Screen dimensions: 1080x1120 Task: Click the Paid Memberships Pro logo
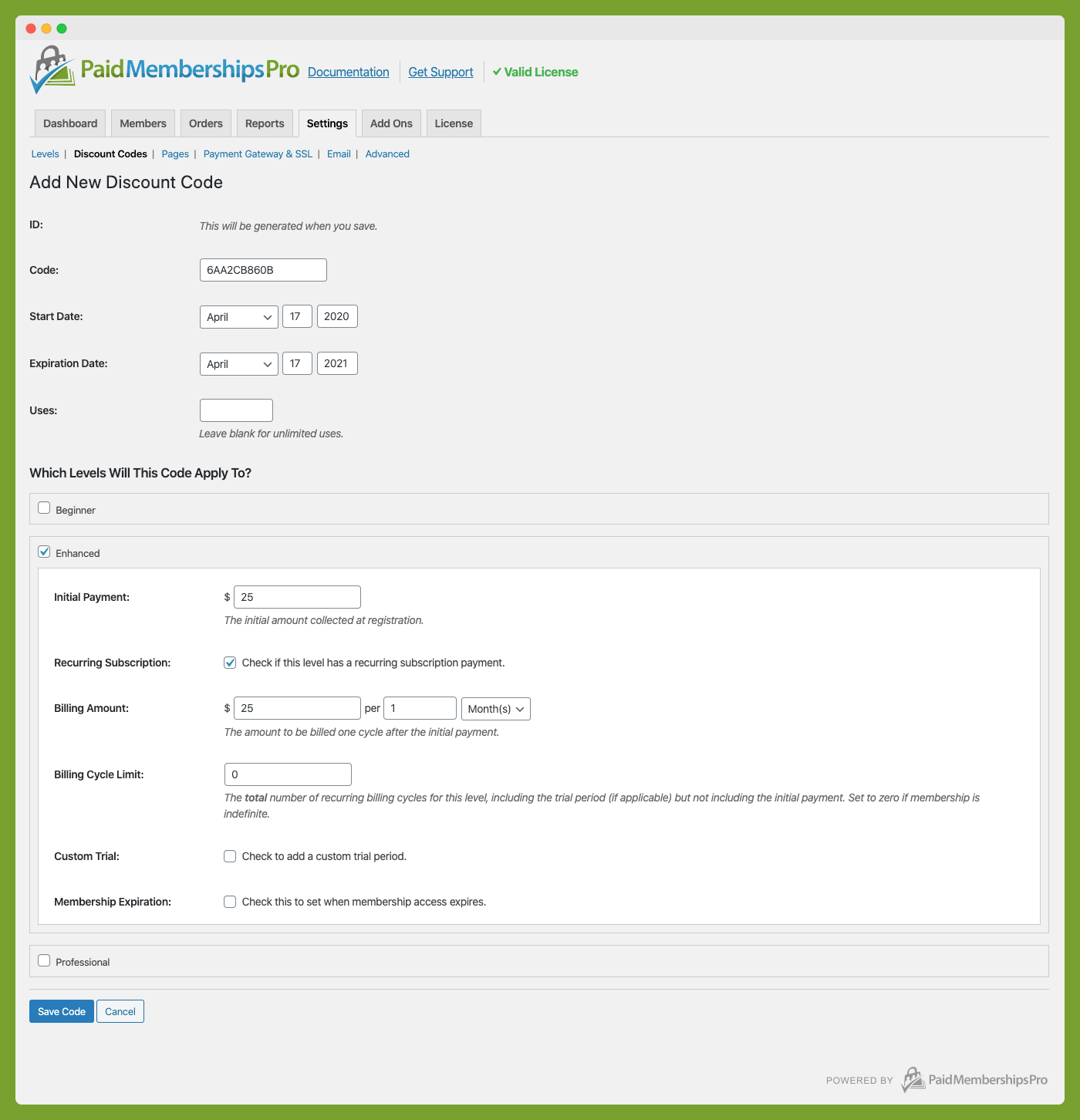pyautogui.click(x=164, y=69)
